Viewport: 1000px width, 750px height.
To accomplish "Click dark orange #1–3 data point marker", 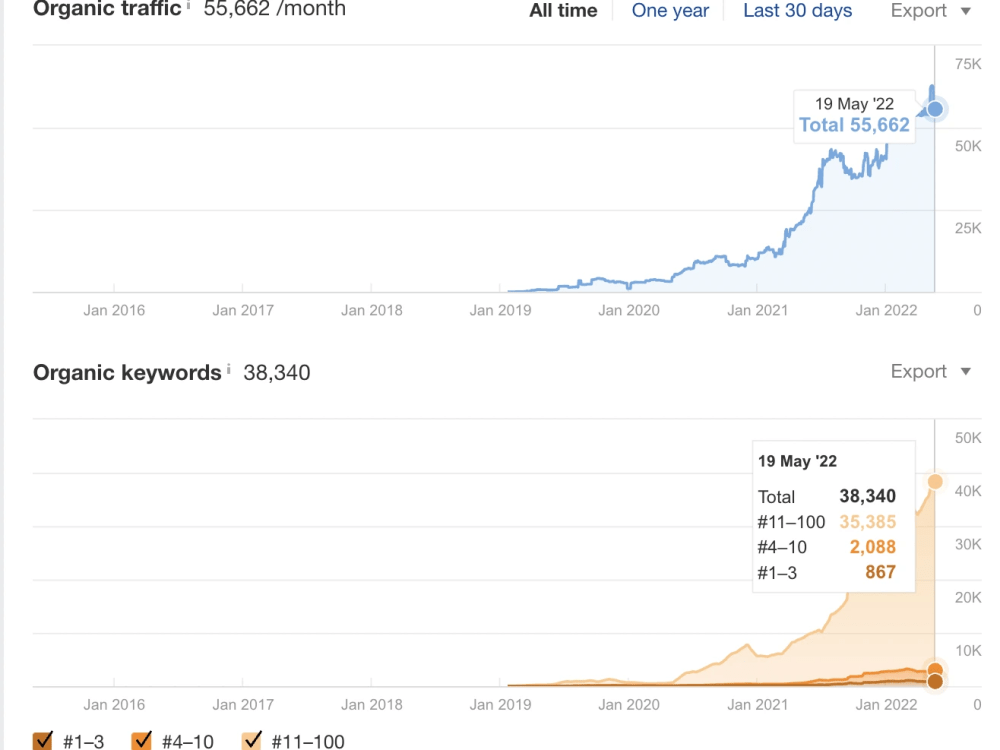I will point(935,682).
